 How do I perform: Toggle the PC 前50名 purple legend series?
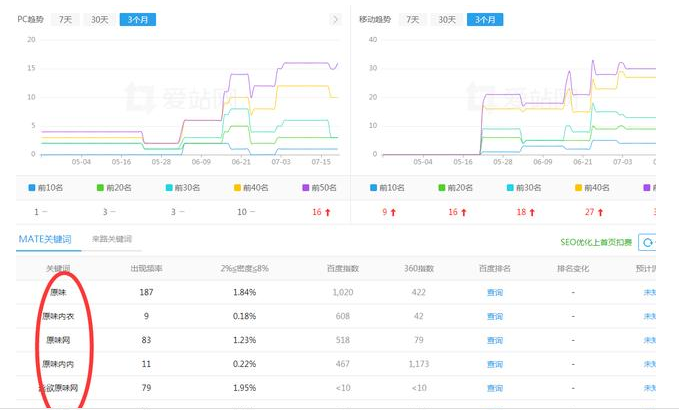(x=320, y=187)
